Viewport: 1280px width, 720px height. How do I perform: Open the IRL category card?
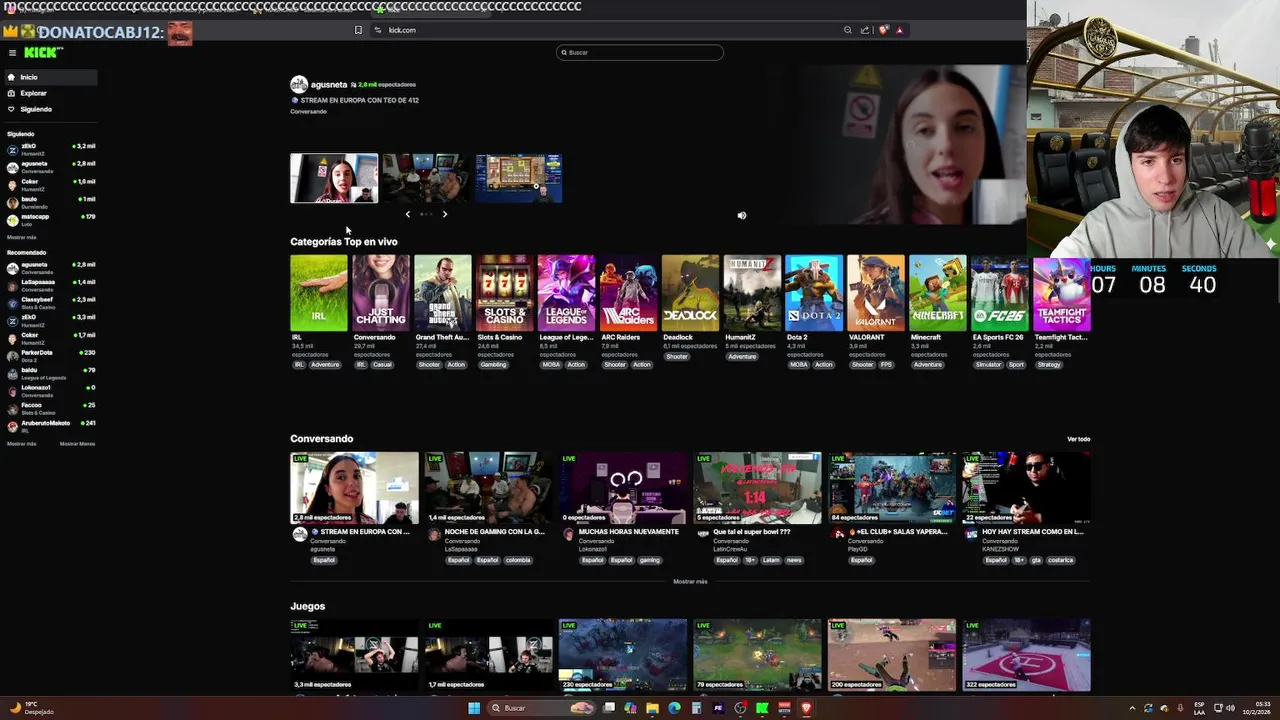click(x=319, y=293)
